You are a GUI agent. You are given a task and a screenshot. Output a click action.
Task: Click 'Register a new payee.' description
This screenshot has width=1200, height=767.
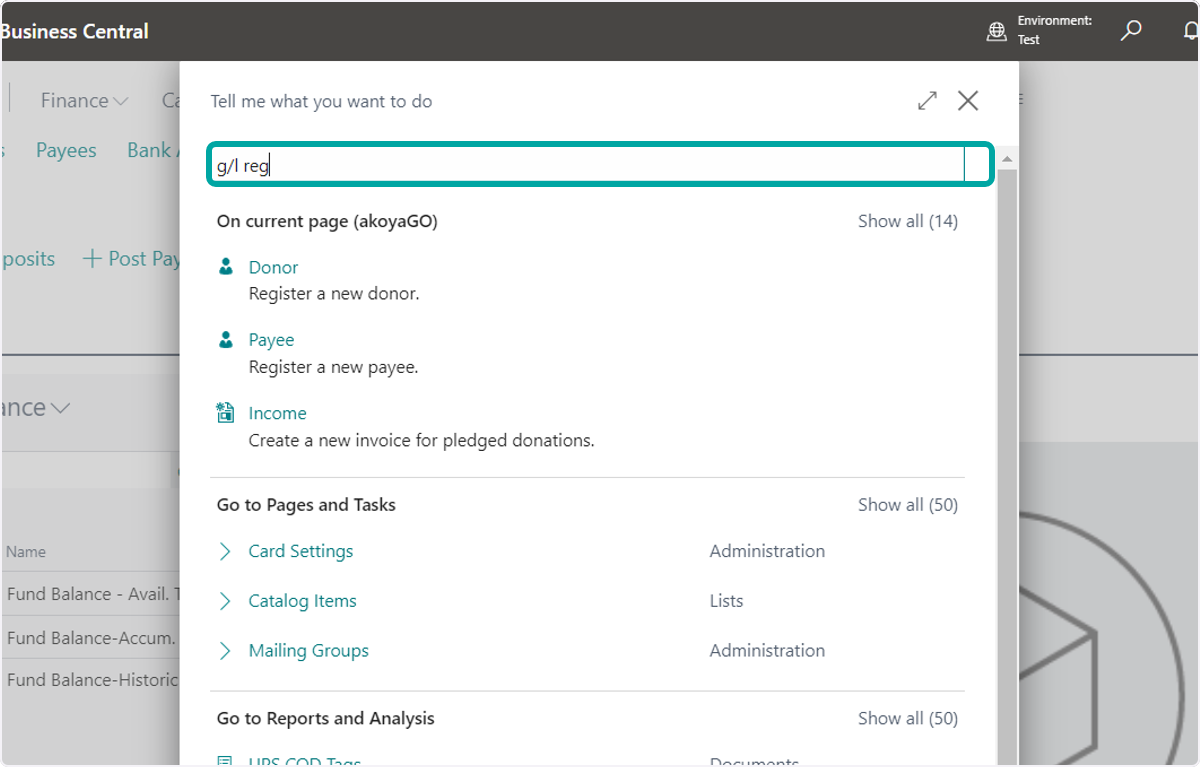point(333,367)
